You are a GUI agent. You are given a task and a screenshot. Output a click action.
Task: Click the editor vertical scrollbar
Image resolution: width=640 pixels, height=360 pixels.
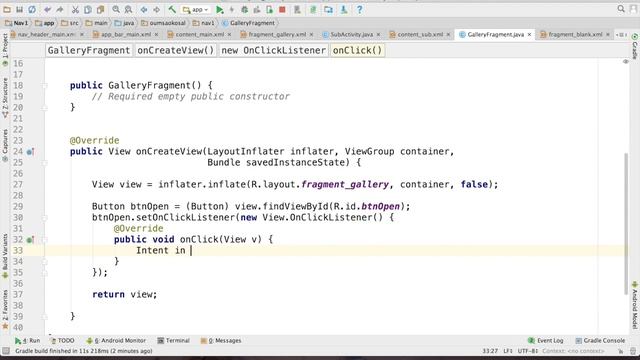pos(626,224)
